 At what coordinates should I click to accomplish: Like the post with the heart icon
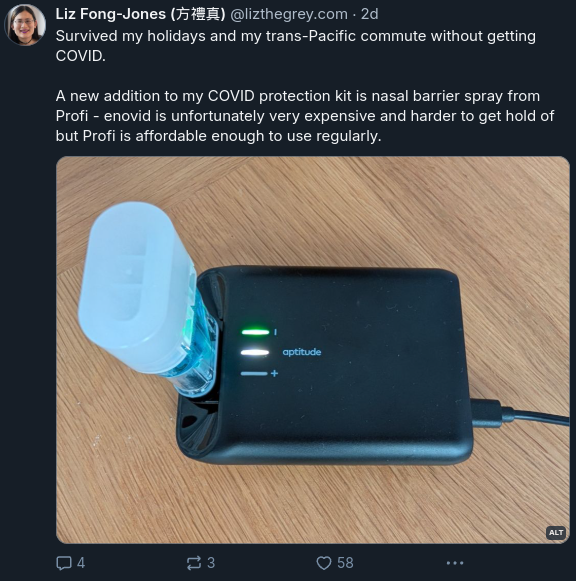[x=324, y=563]
